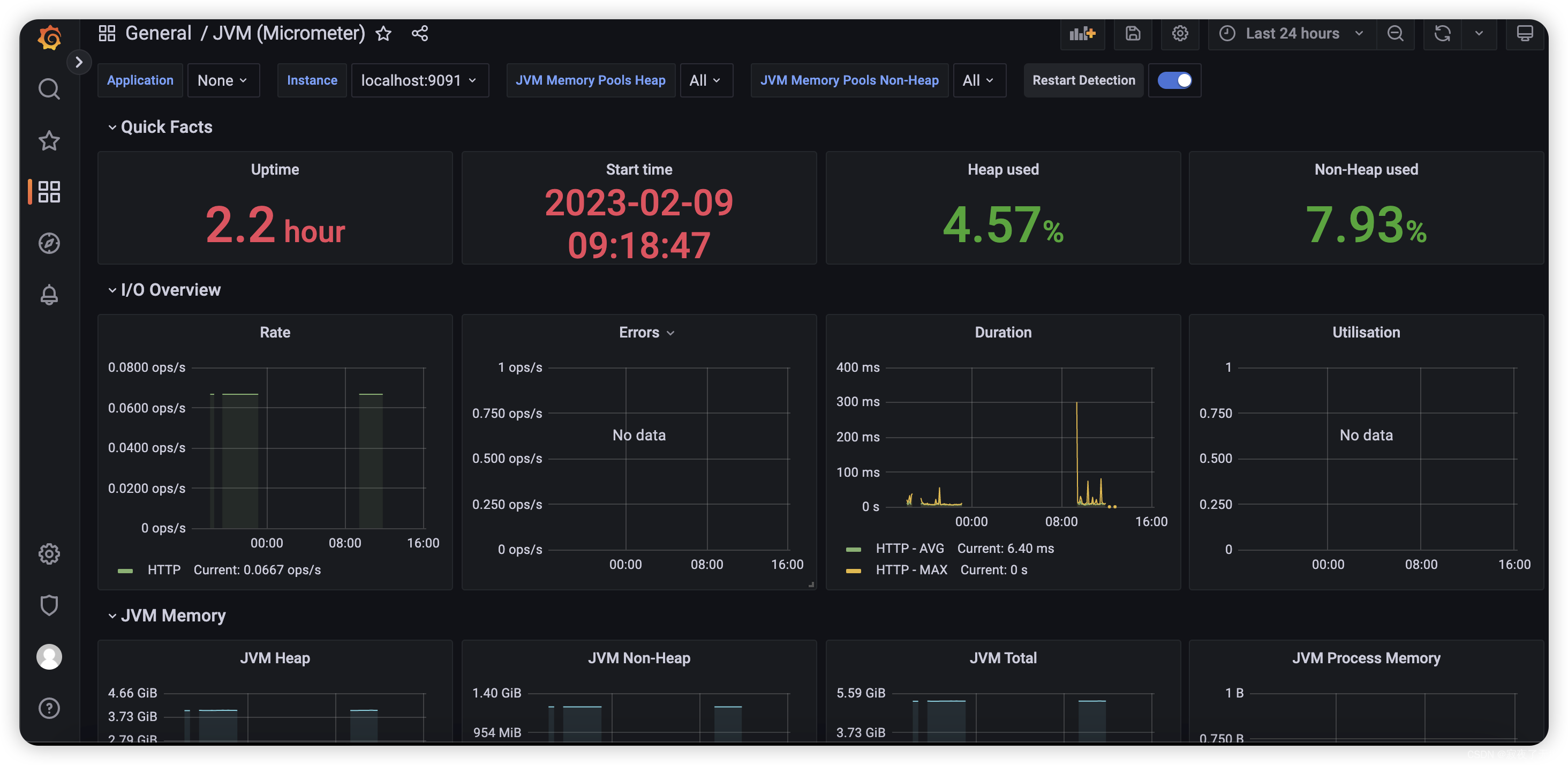Open JVM Memory Pools Non-Heap All dropdown
Viewport: 1568px width, 765px height.
[x=979, y=80]
